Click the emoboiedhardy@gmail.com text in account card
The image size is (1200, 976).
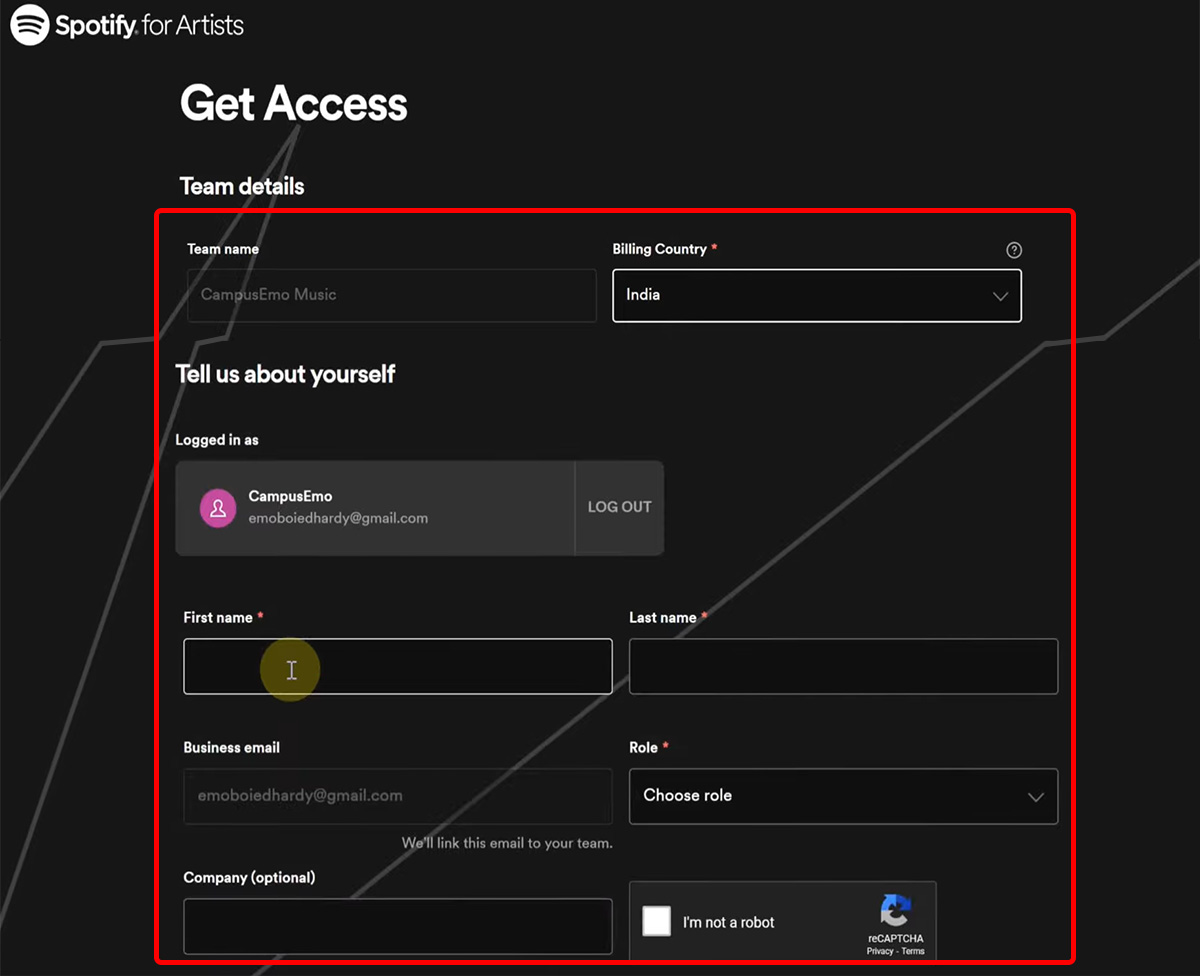tap(338, 518)
